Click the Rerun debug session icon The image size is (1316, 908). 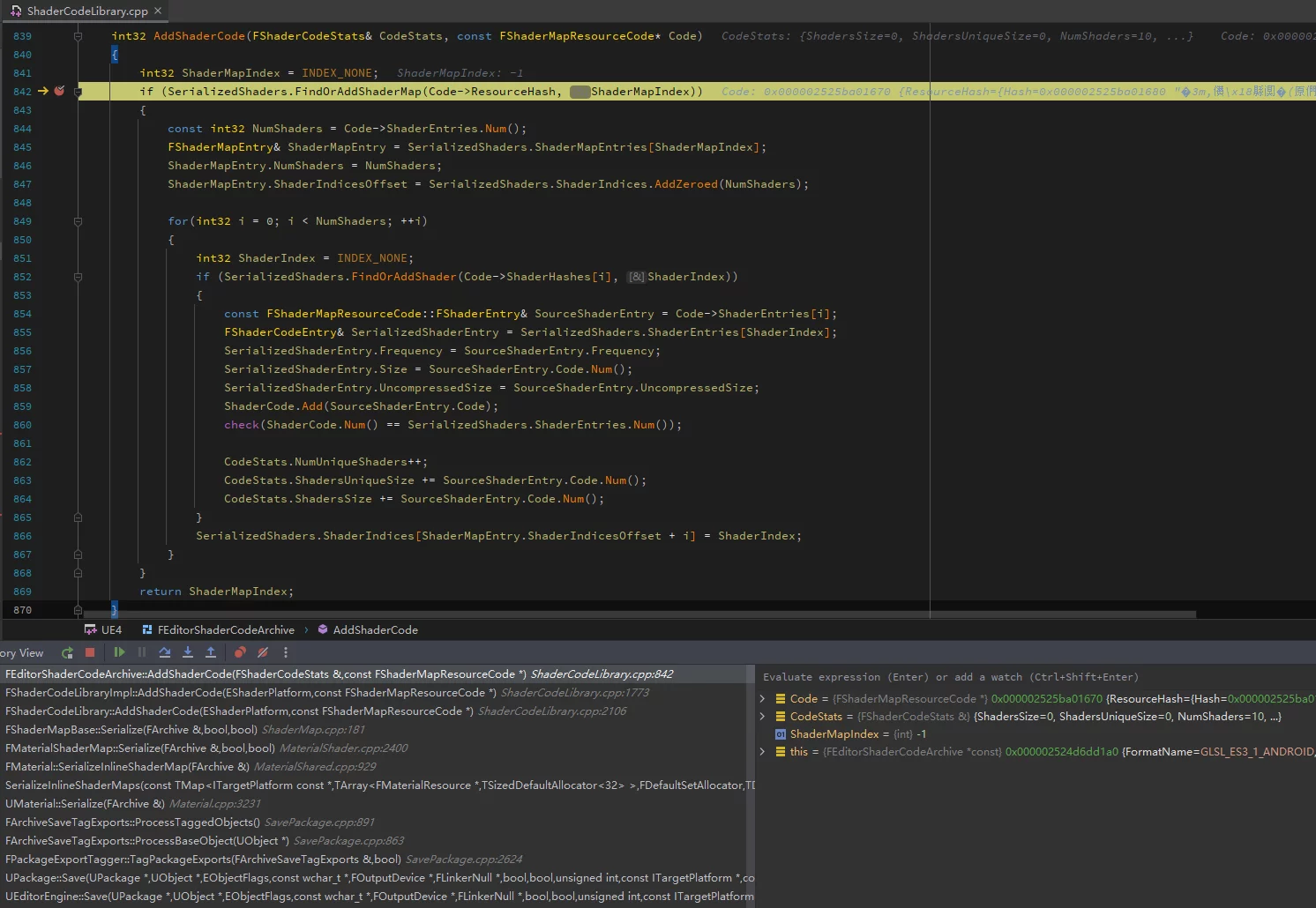[x=67, y=653]
